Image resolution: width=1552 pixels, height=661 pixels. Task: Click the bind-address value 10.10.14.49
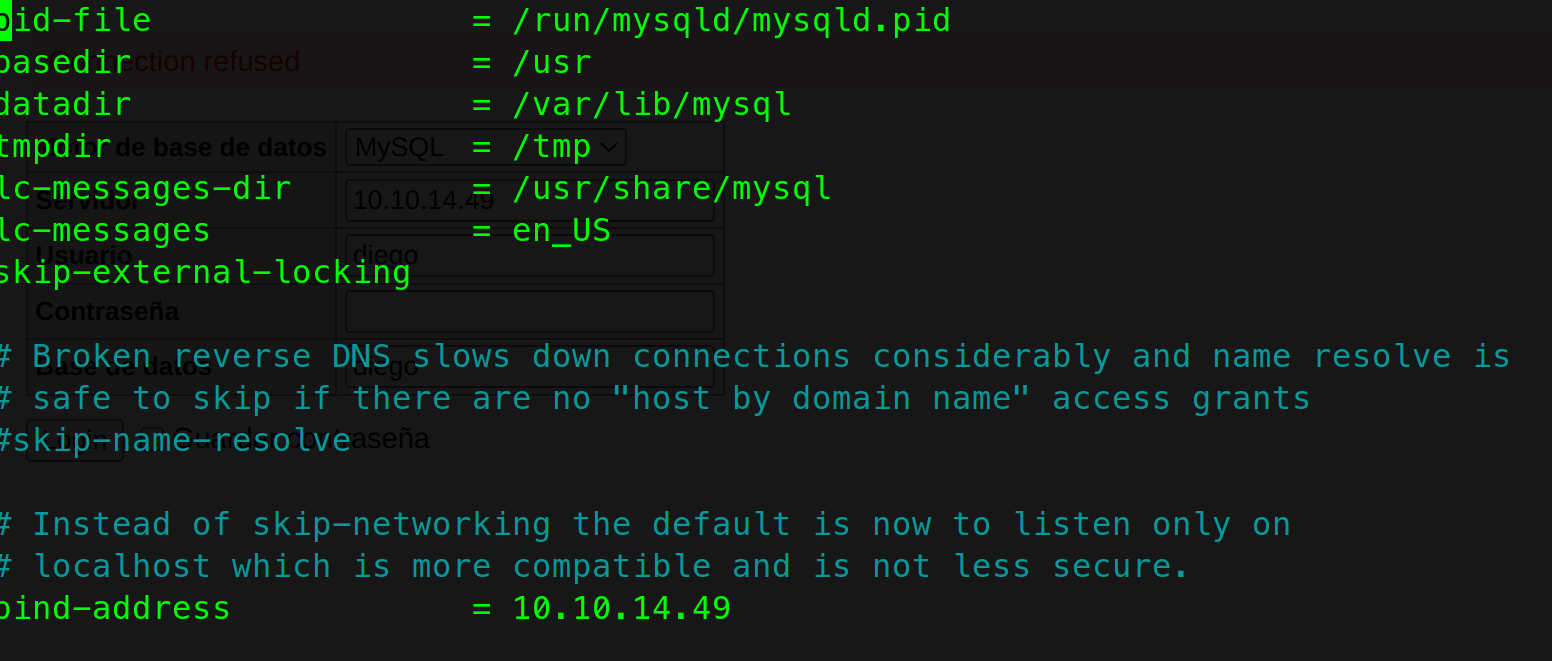[621, 609]
